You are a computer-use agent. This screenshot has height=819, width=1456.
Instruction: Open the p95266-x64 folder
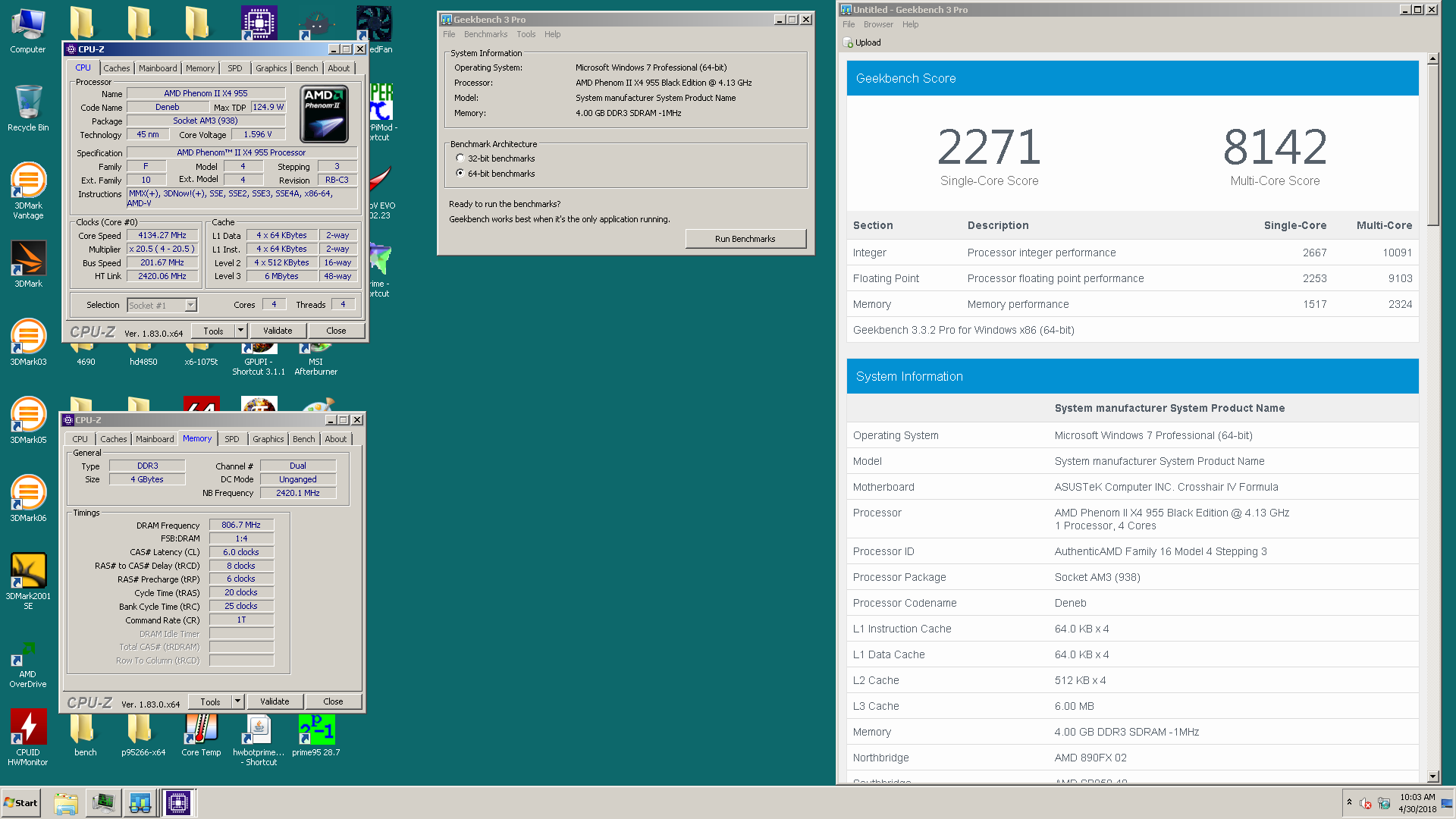143,734
